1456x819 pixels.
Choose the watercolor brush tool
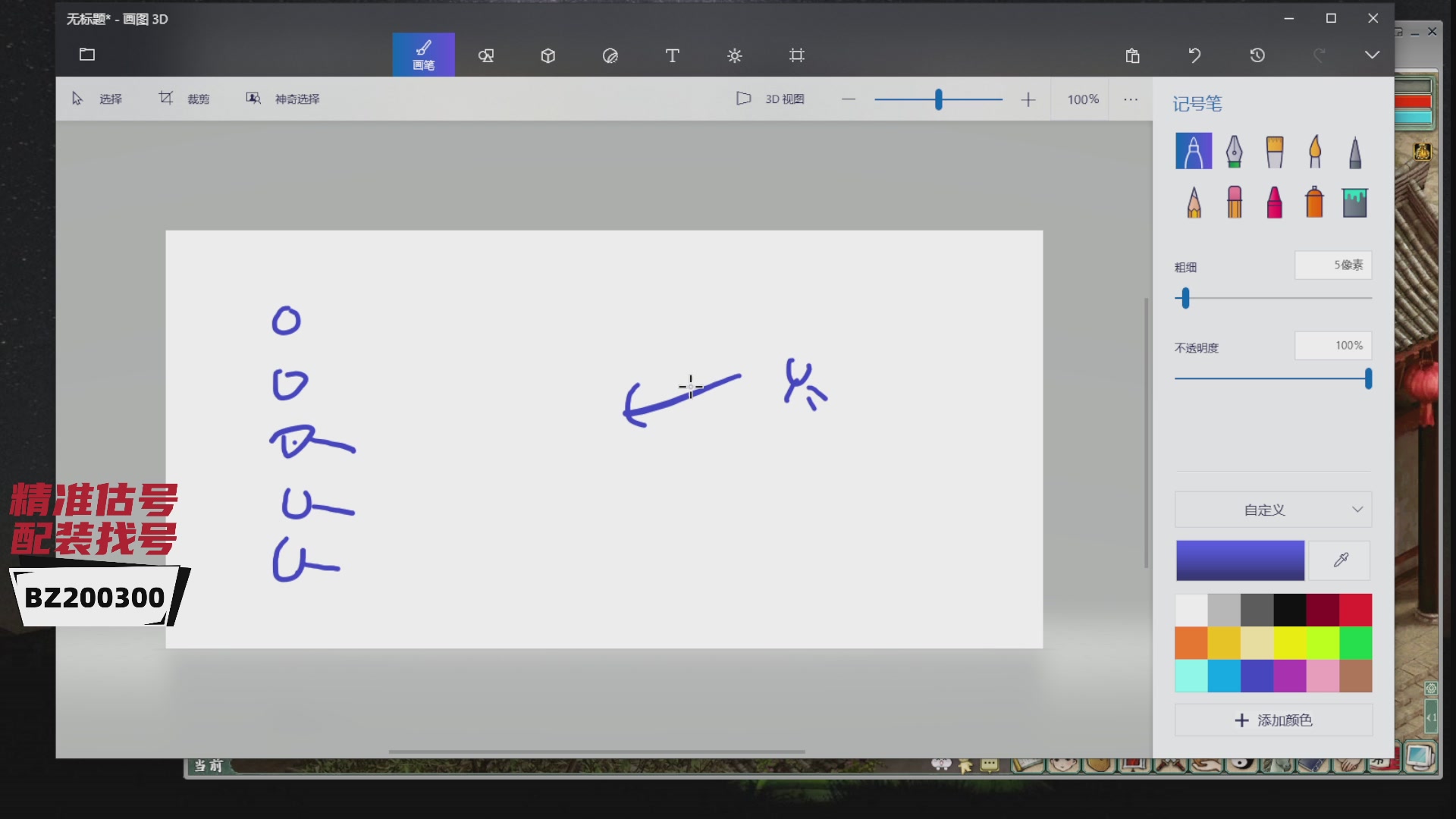pyautogui.click(x=1314, y=152)
